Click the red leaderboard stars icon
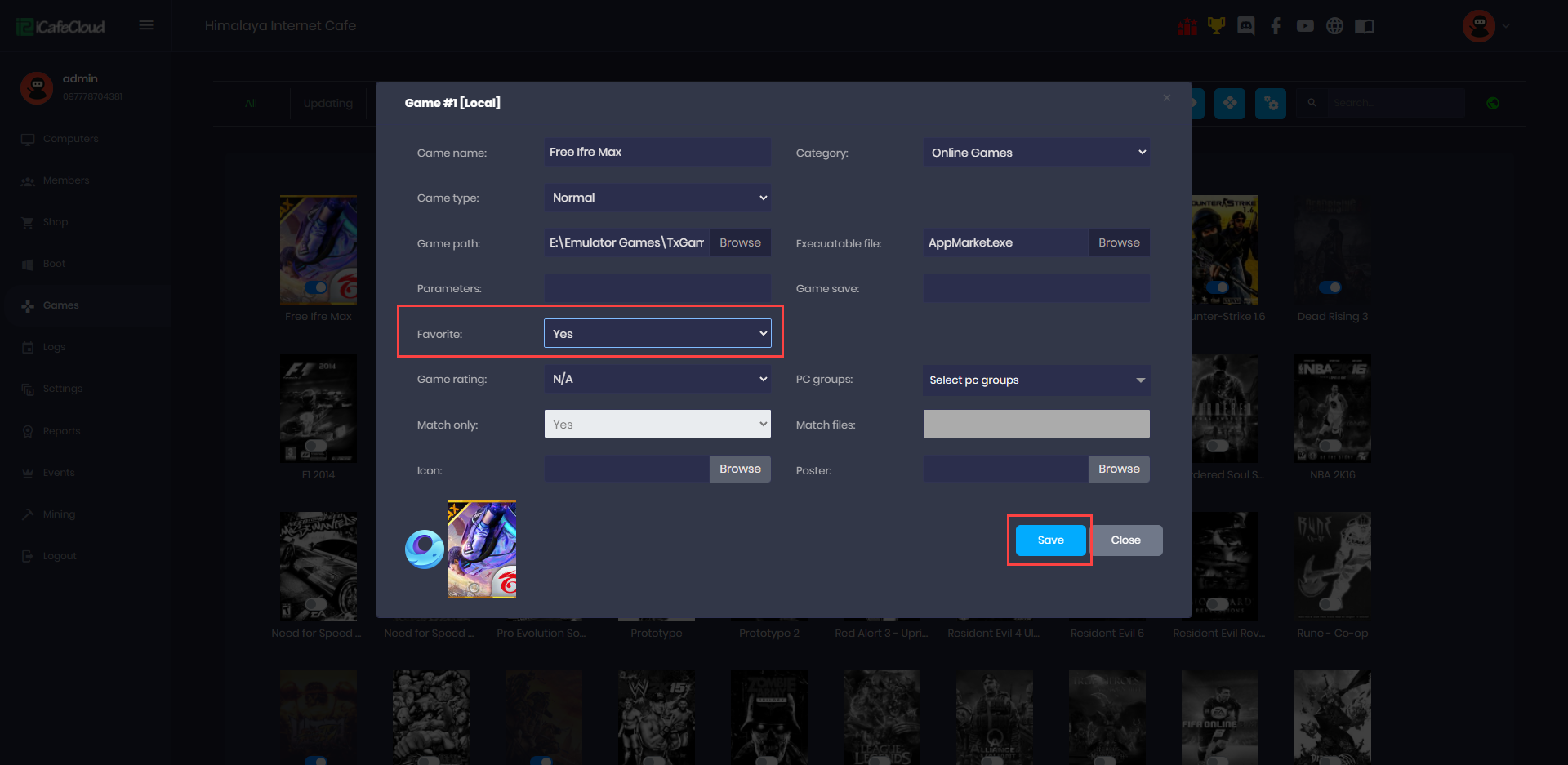The width and height of the screenshot is (1568, 765). click(1187, 26)
